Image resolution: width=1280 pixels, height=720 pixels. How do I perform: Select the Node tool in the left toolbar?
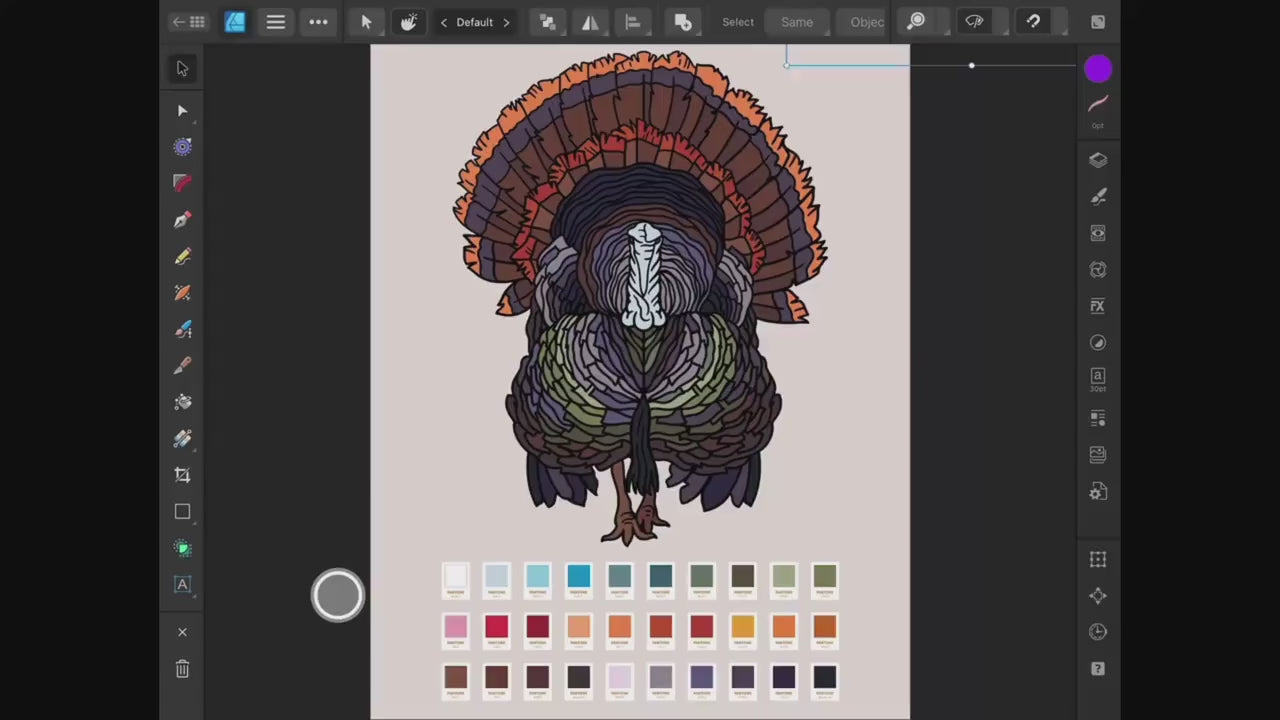[x=182, y=111]
